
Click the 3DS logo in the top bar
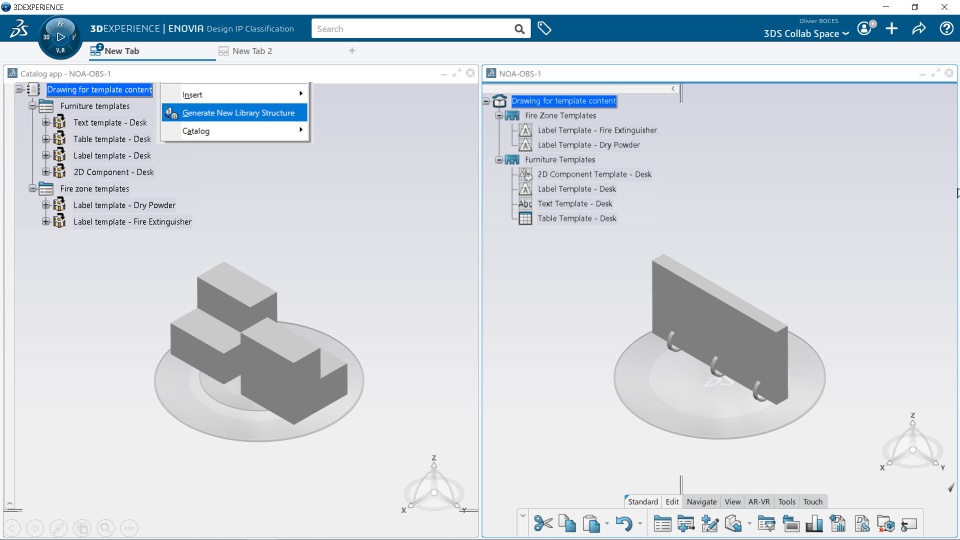(18, 28)
